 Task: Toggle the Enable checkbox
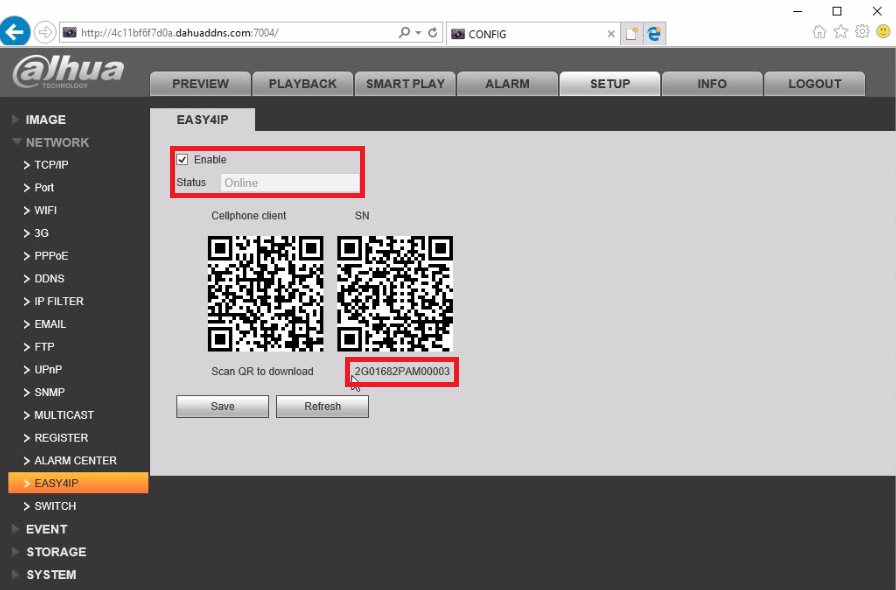pos(182,160)
